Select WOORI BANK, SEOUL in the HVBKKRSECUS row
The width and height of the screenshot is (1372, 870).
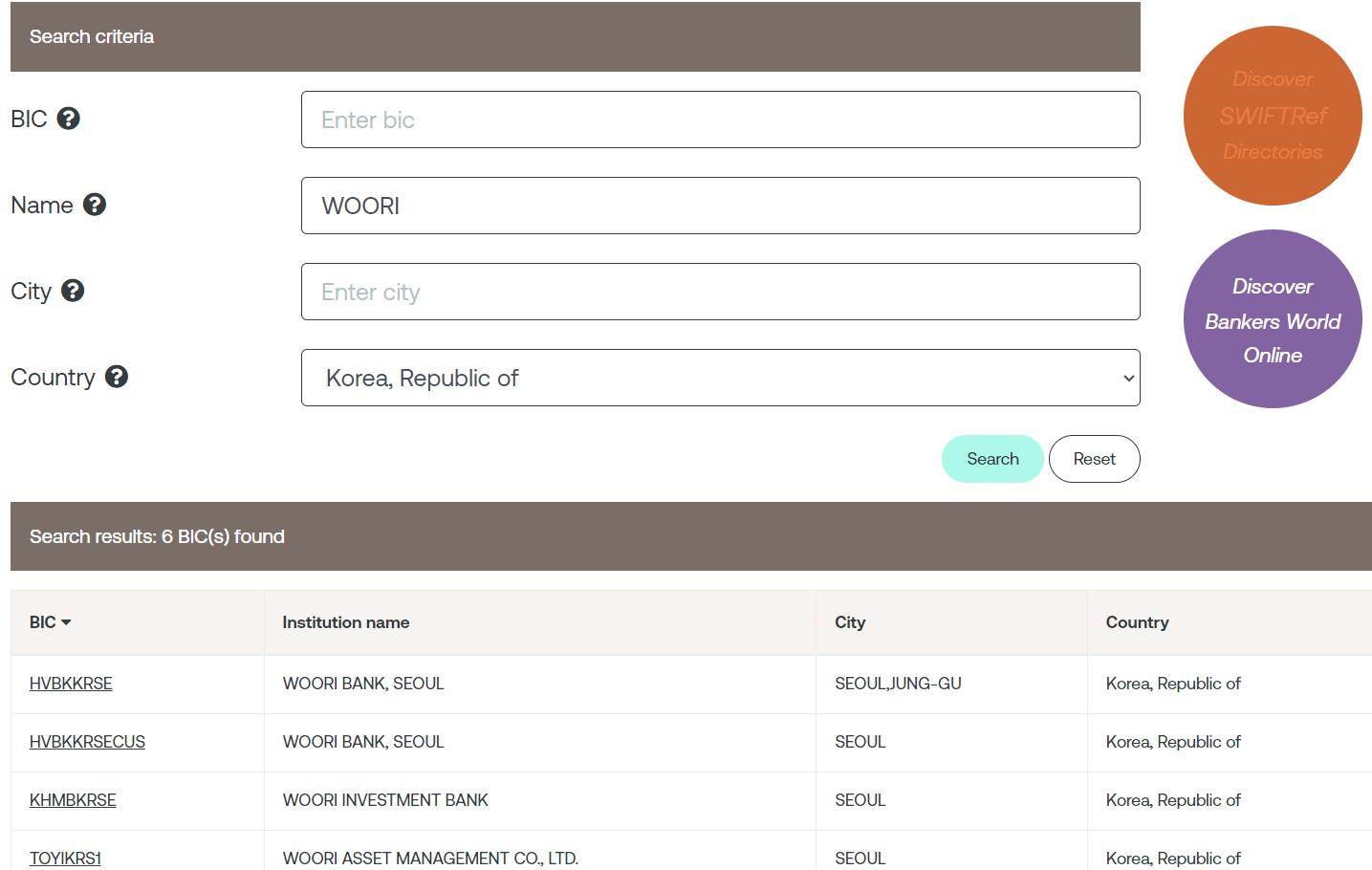pyautogui.click(x=540, y=742)
